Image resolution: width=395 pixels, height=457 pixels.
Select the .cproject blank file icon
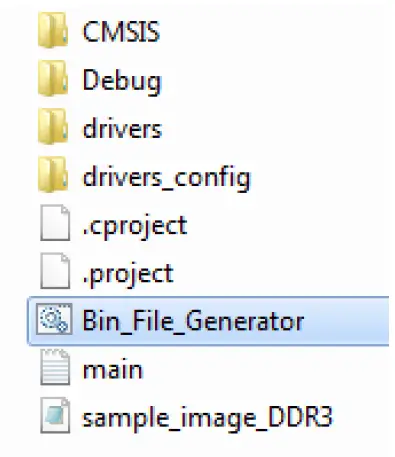tap(55, 223)
